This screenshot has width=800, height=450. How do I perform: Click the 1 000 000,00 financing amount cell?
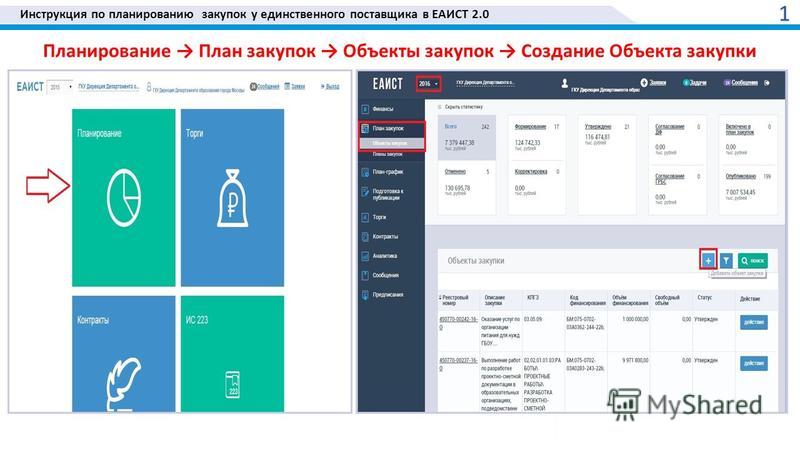click(x=635, y=319)
